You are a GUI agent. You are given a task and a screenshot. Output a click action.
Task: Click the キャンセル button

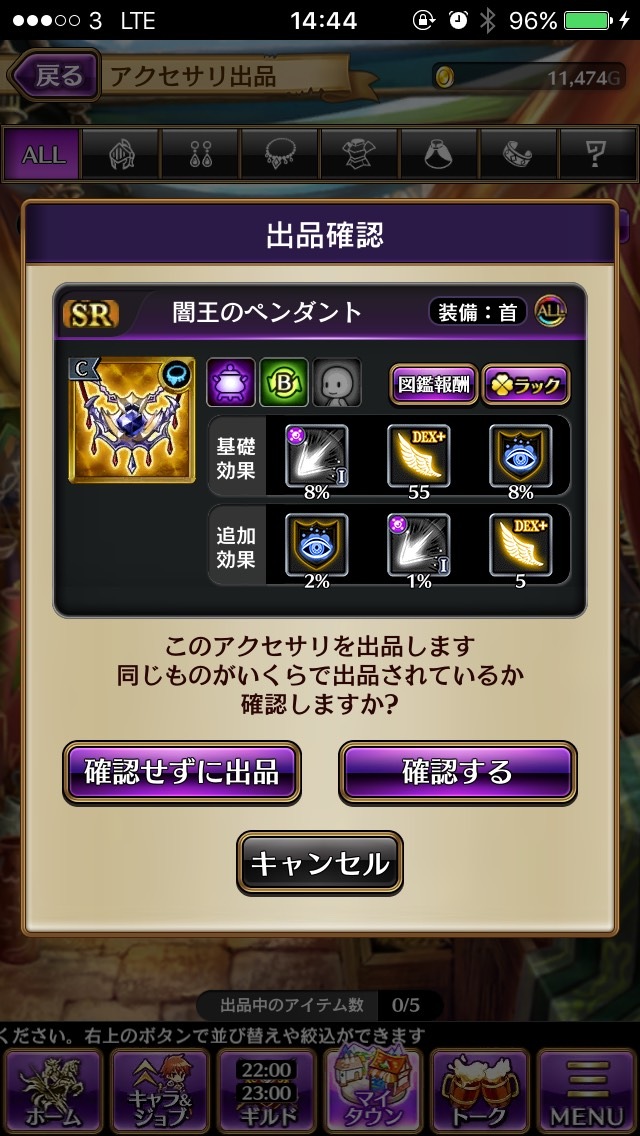pos(320,863)
